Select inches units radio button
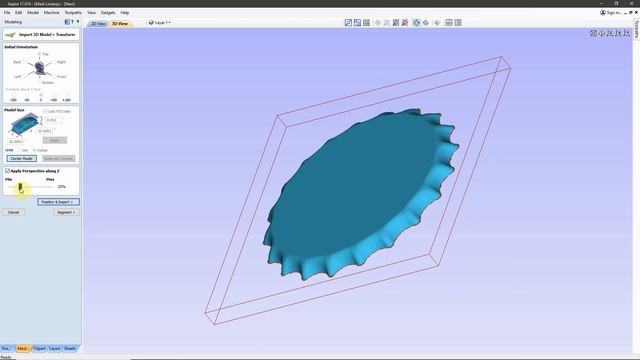This screenshot has width=640, height=360. click(34, 150)
